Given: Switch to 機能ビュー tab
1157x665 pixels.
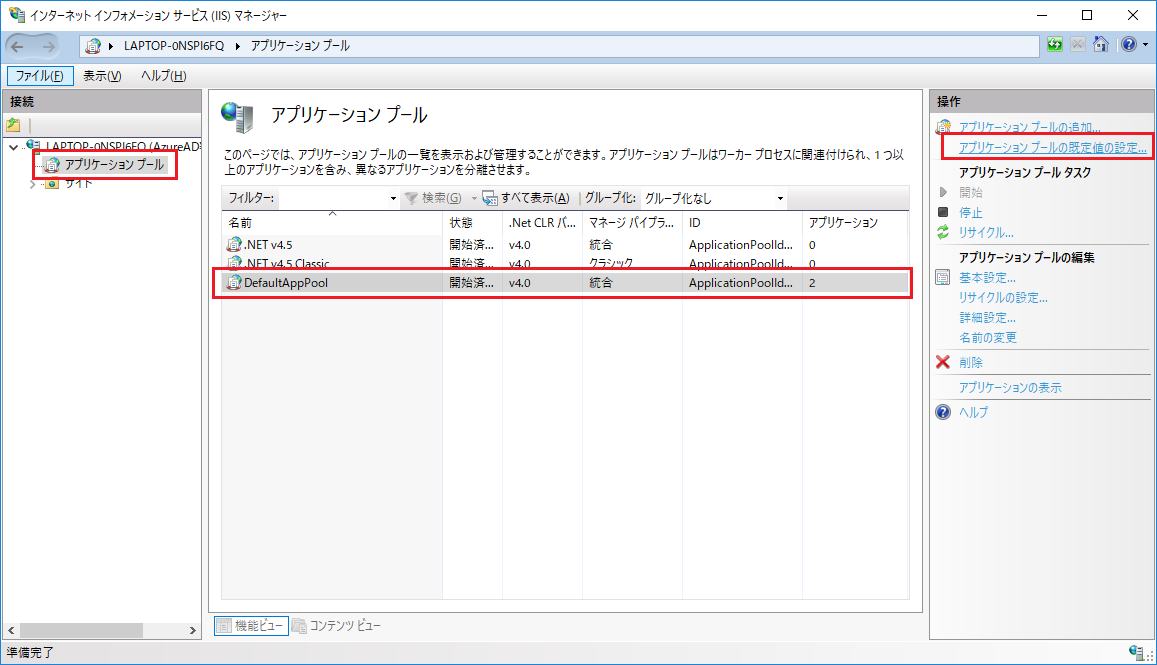Looking at the screenshot, I should 251,625.
